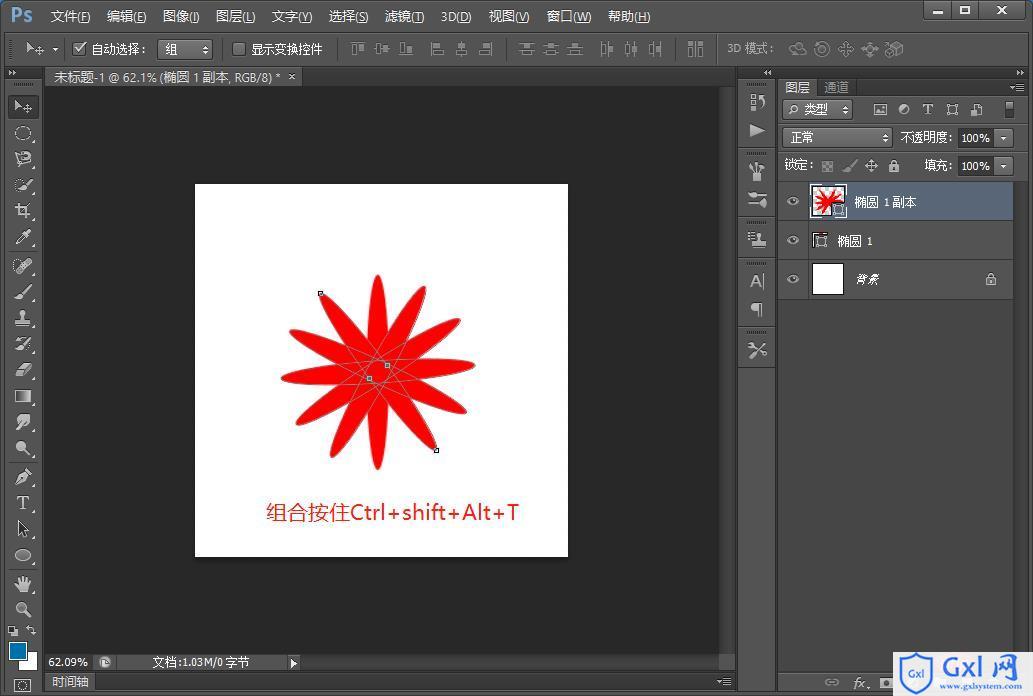Activate the Hand tool
Viewport: 1033px width, 696px height.
click(23, 584)
